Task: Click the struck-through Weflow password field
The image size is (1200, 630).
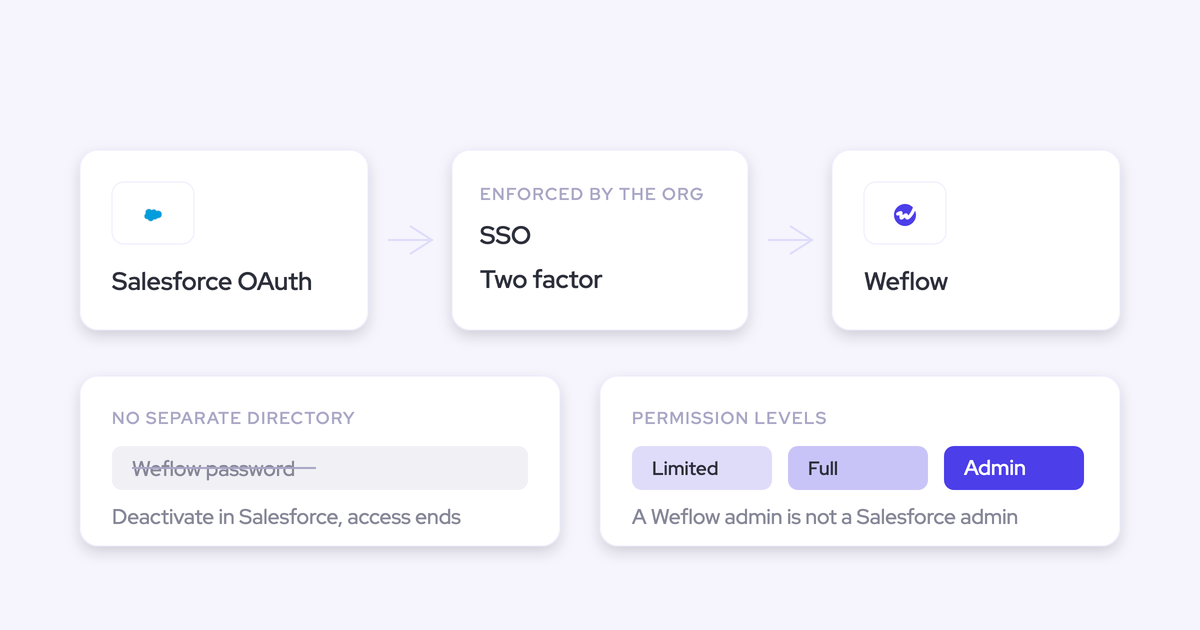Action: click(x=320, y=468)
